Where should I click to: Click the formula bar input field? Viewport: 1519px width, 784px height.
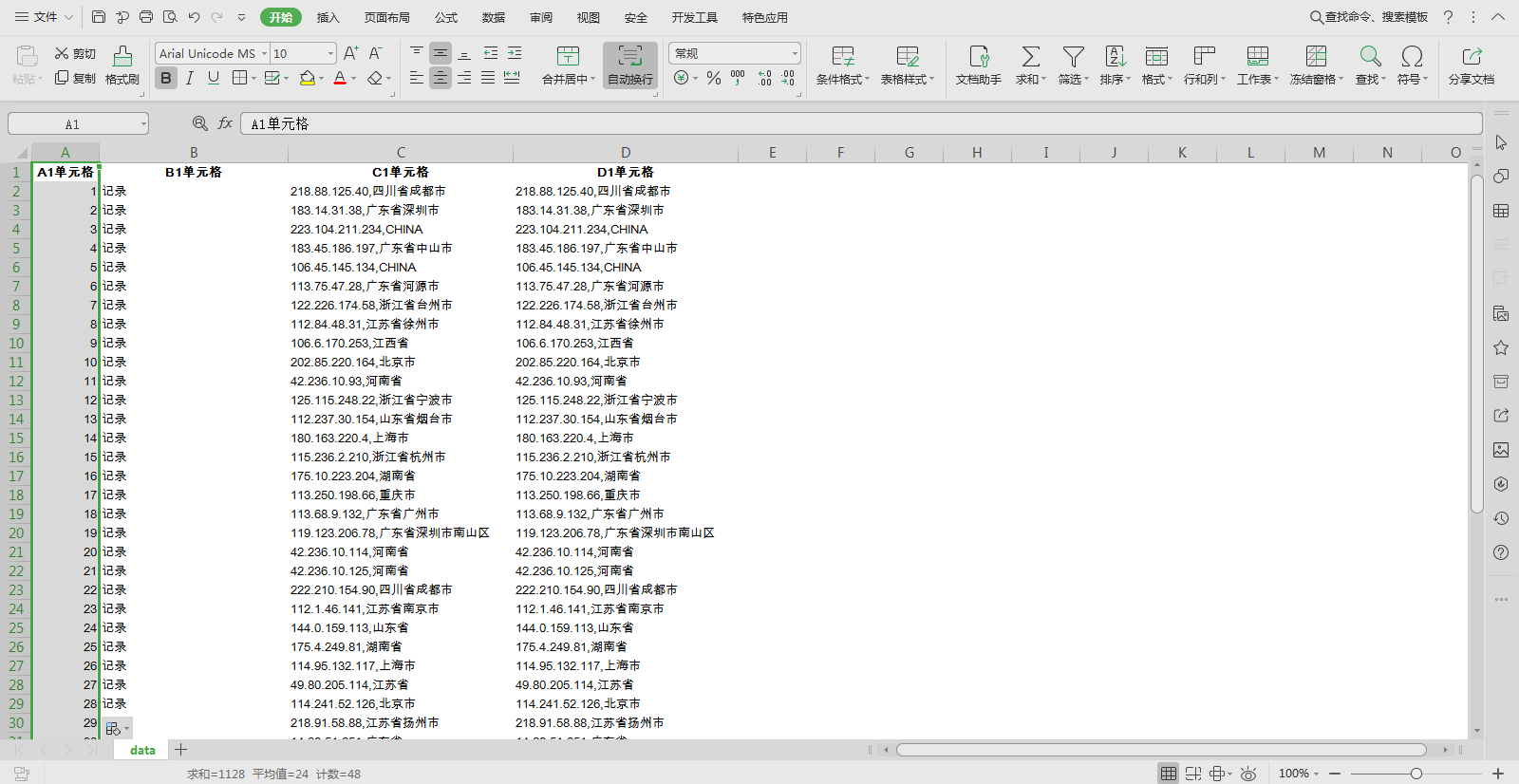861,123
